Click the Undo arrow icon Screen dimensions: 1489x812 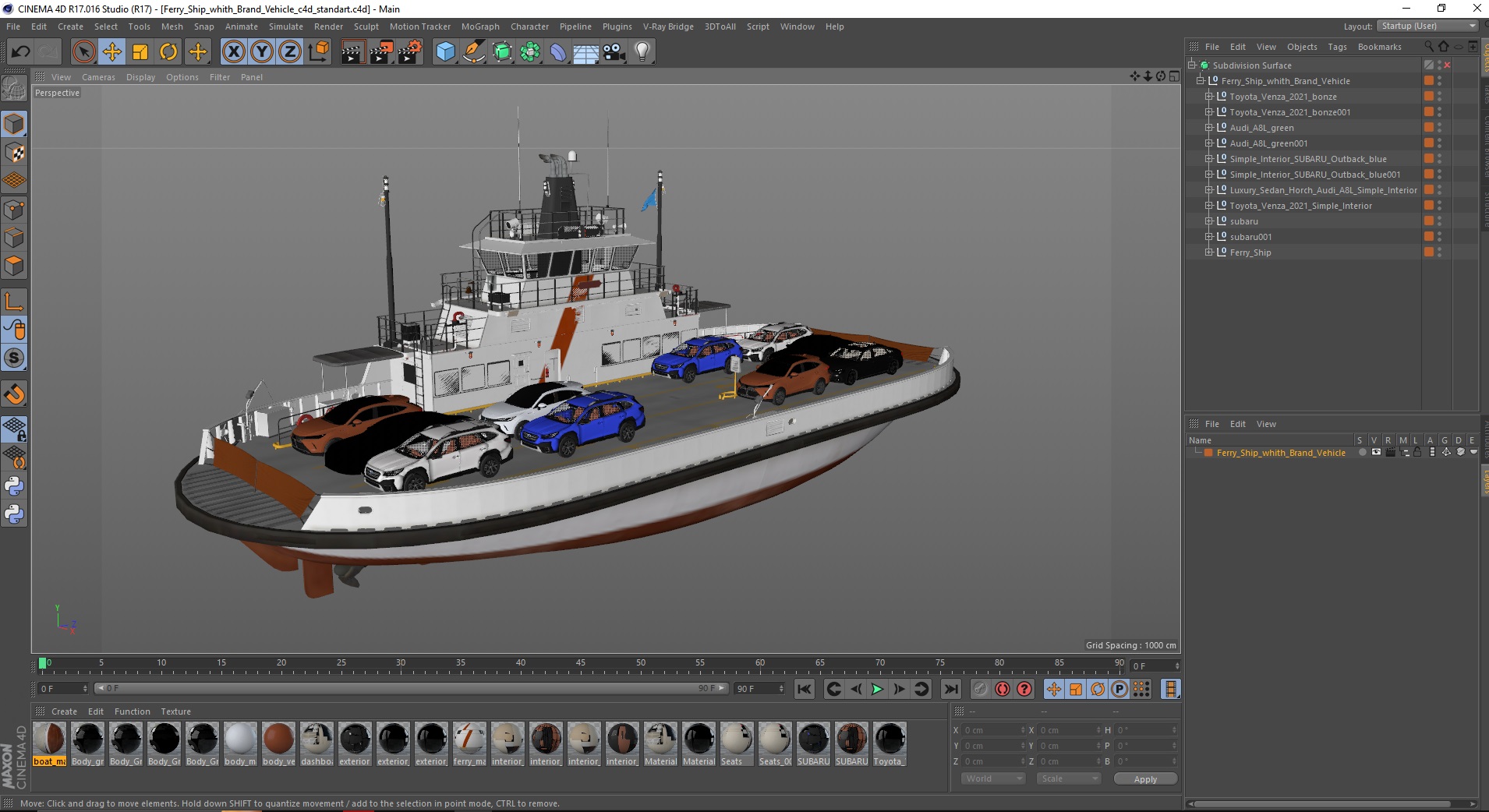[21, 52]
